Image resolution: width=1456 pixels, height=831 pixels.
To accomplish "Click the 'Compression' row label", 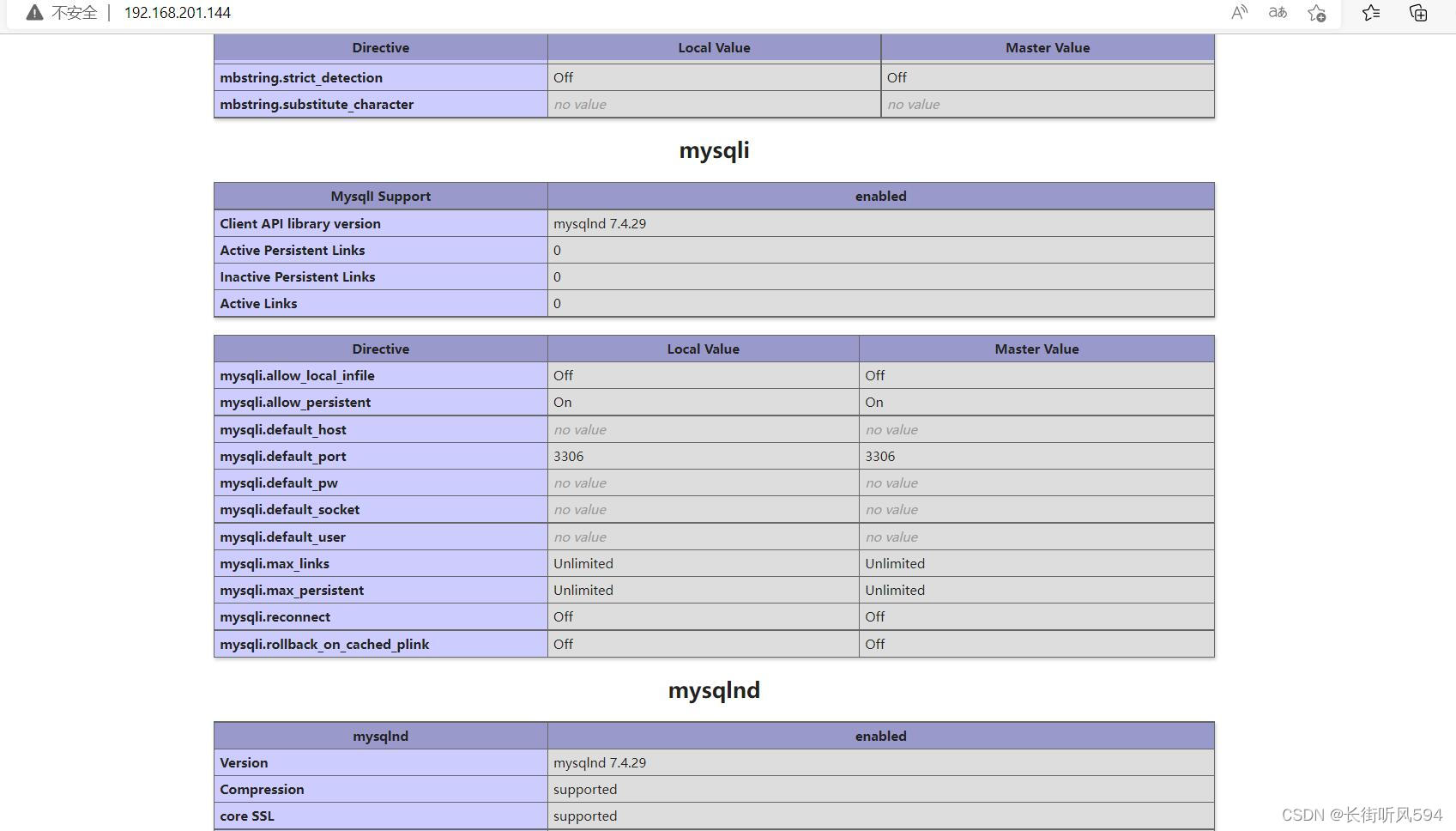I will pos(262,789).
